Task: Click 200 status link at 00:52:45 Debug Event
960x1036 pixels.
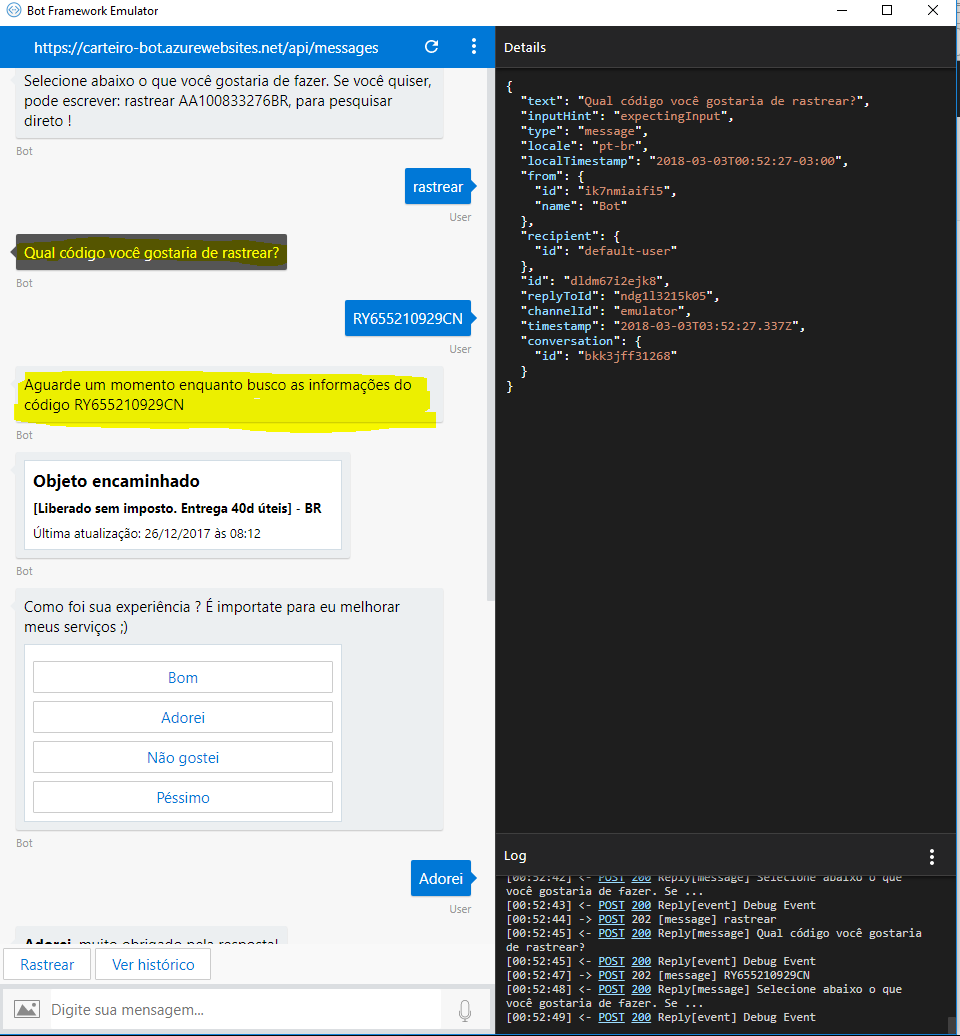Action: click(x=641, y=961)
